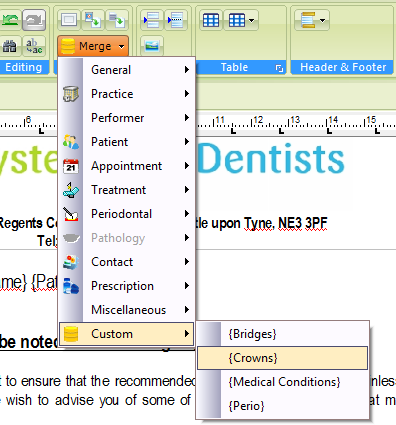Click the Replace text icon

click(34, 46)
